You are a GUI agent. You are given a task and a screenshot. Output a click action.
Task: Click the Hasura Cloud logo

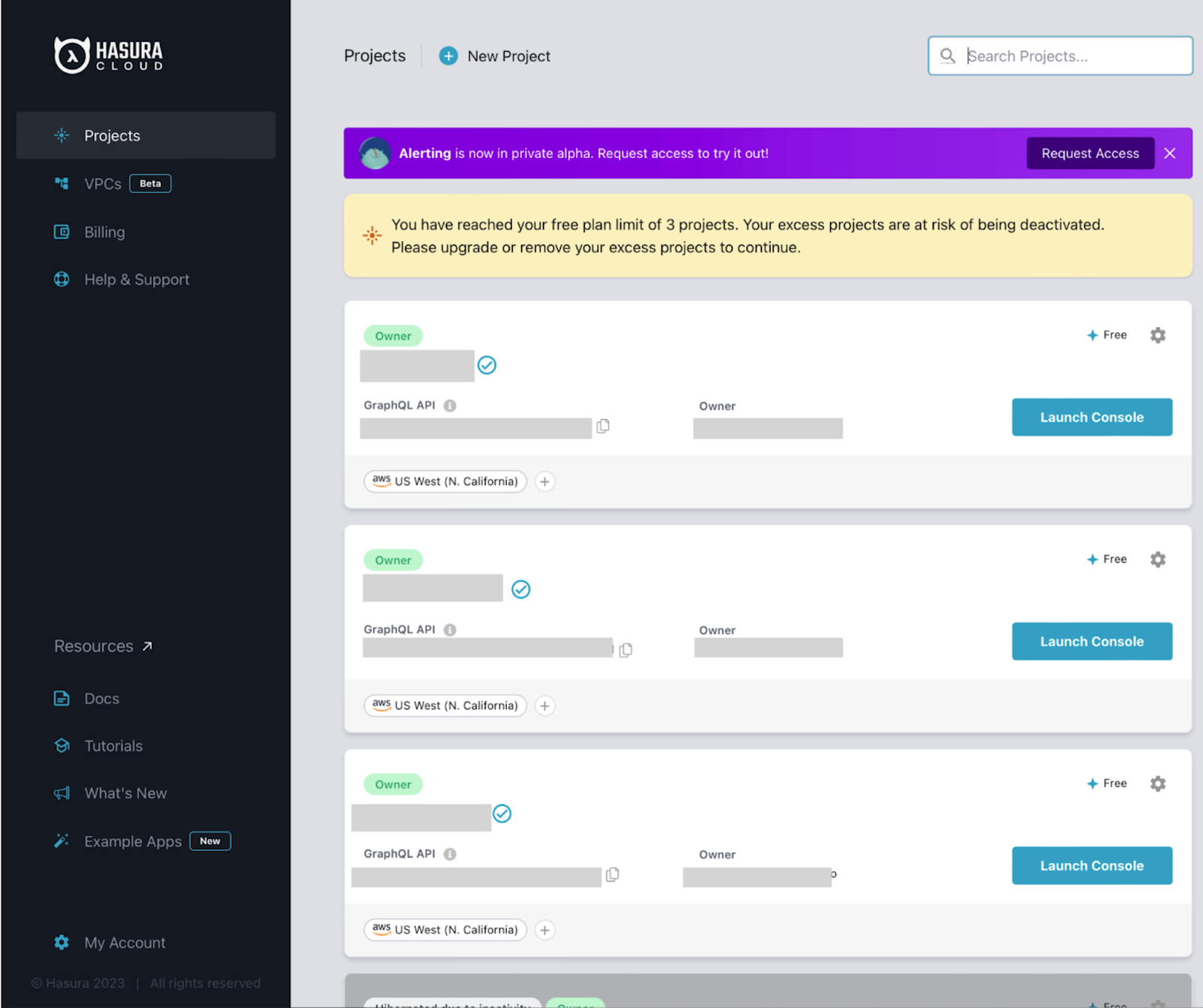coord(109,55)
